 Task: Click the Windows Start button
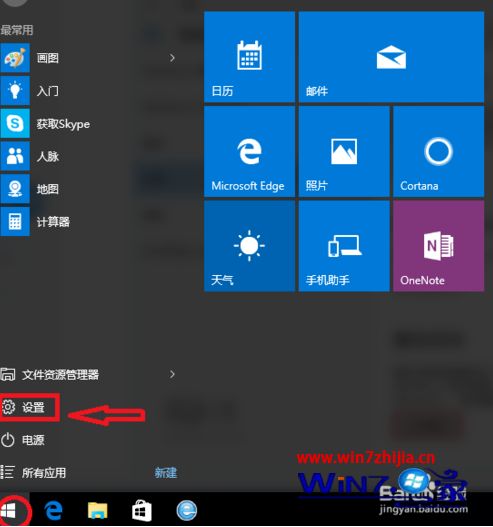click(9, 512)
